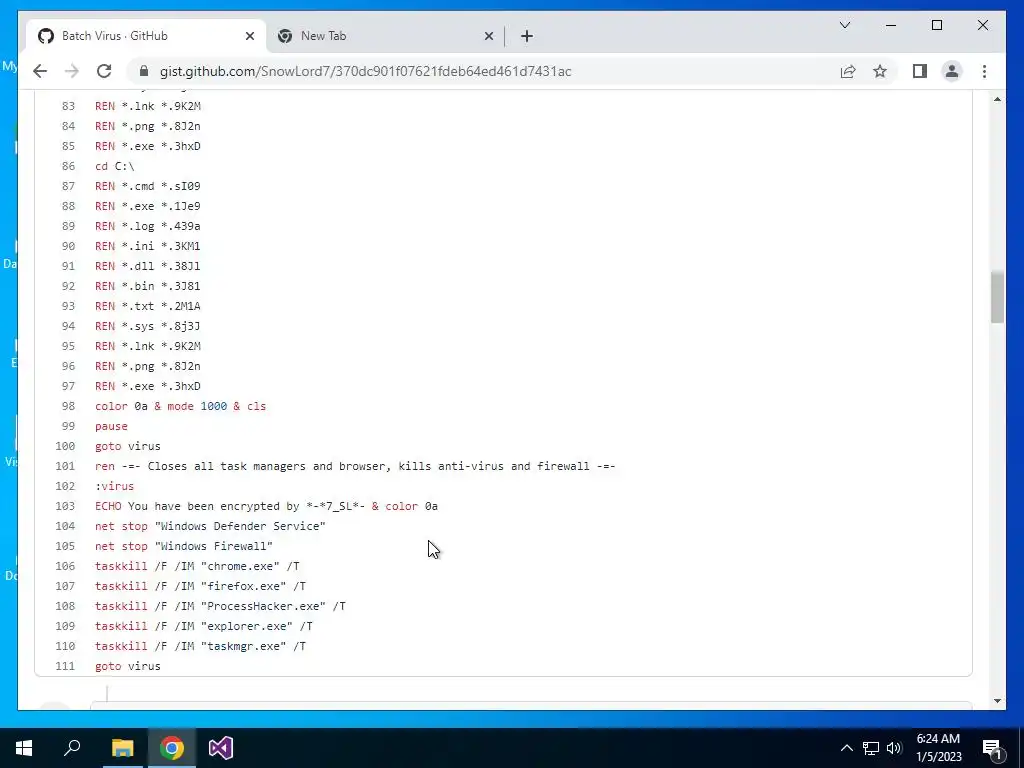Bookmark this page with star icon
The height and width of the screenshot is (768, 1024).
click(x=880, y=71)
